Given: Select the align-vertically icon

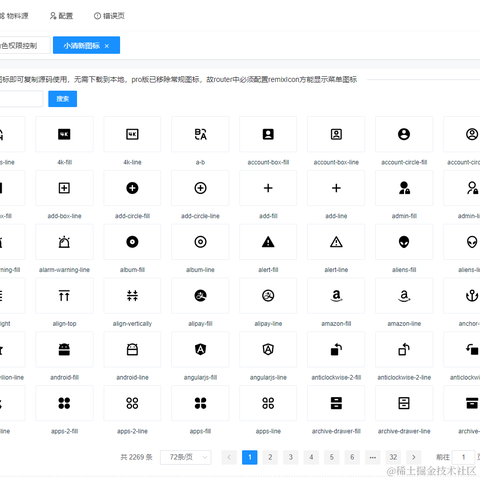Looking at the screenshot, I should pyautogui.click(x=132, y=296).
